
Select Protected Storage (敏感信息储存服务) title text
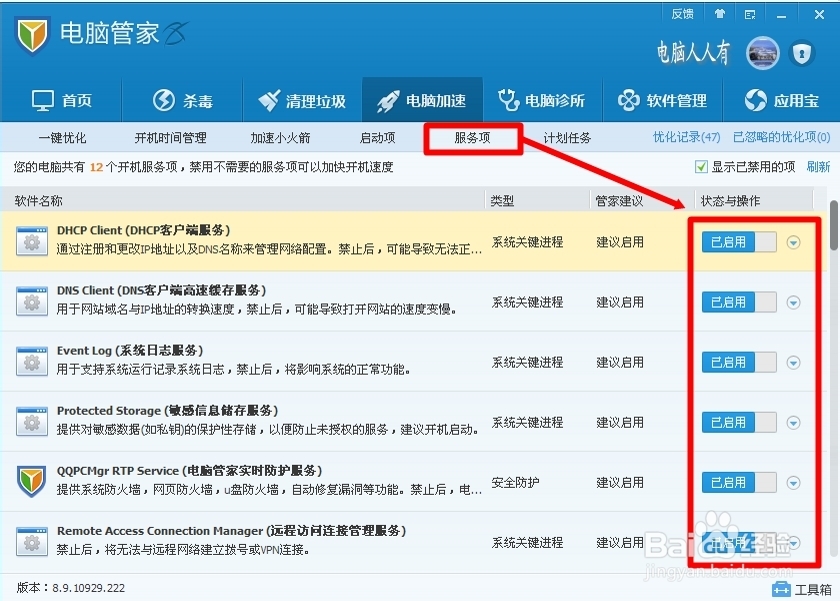[168, 410]
